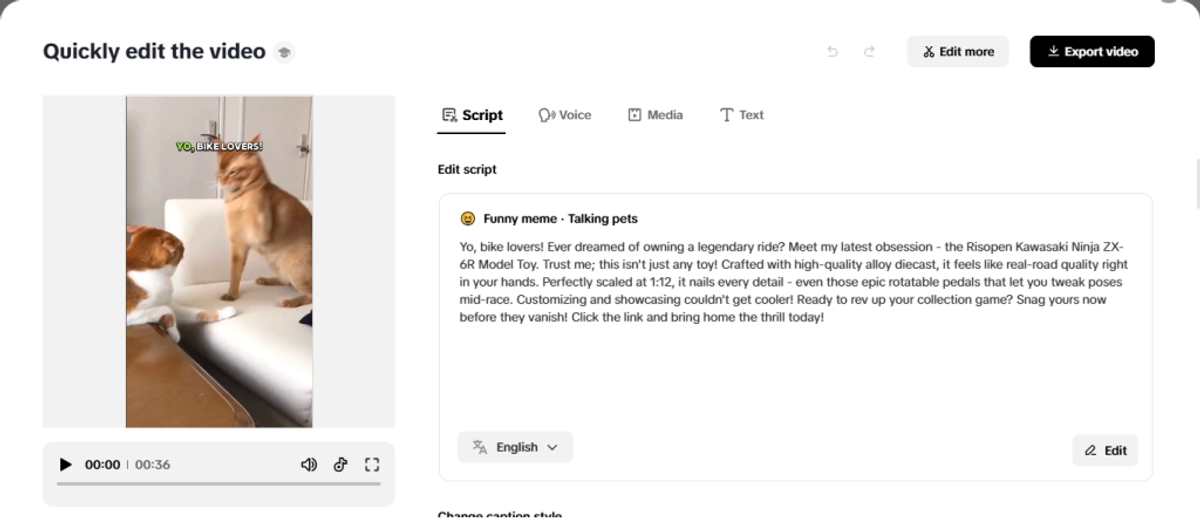Screen dimensions: 1200x527
Task: Click the Export video button
Action: [x=1092, y=52]
